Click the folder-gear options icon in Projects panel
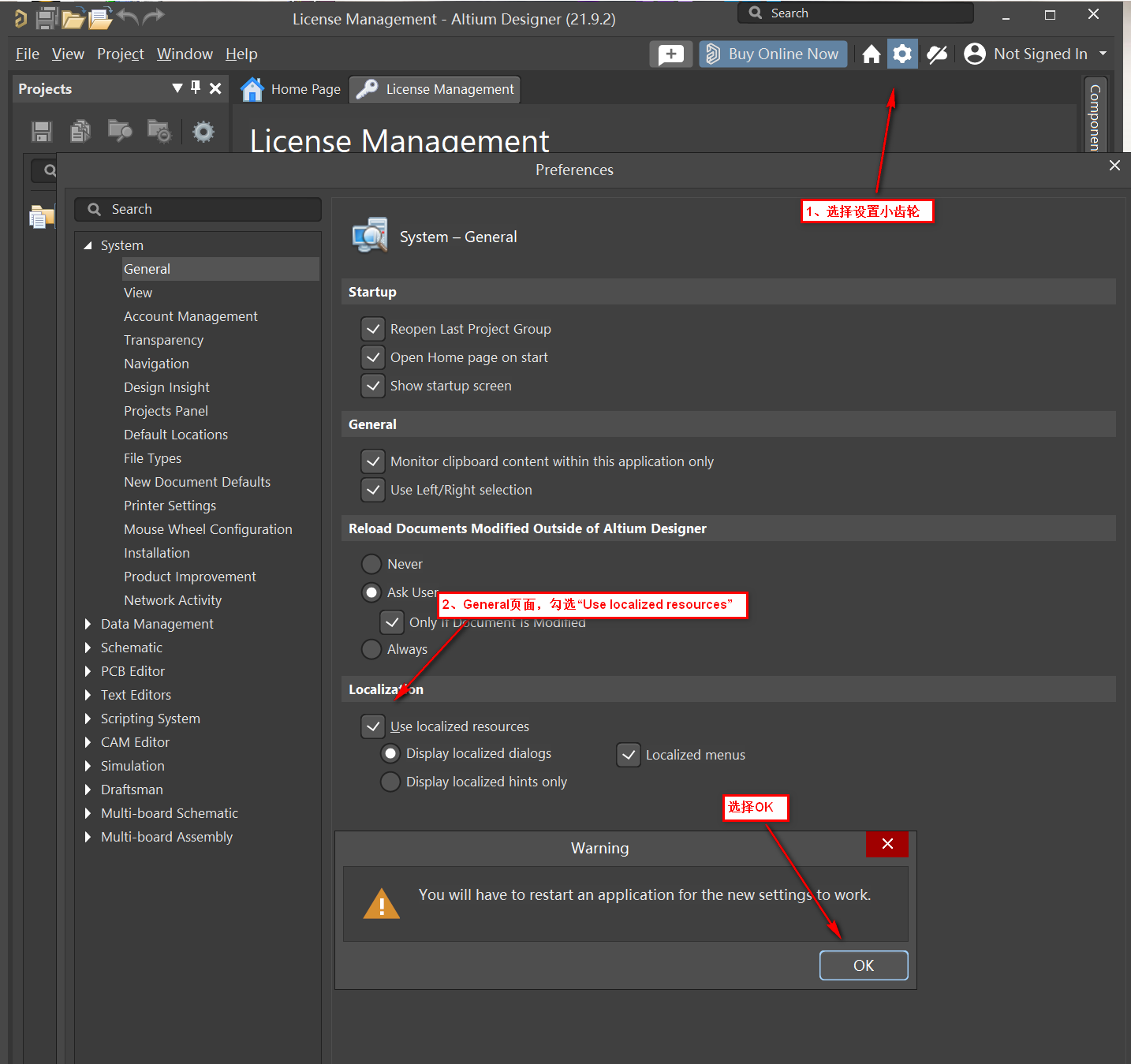 (159, 131)
